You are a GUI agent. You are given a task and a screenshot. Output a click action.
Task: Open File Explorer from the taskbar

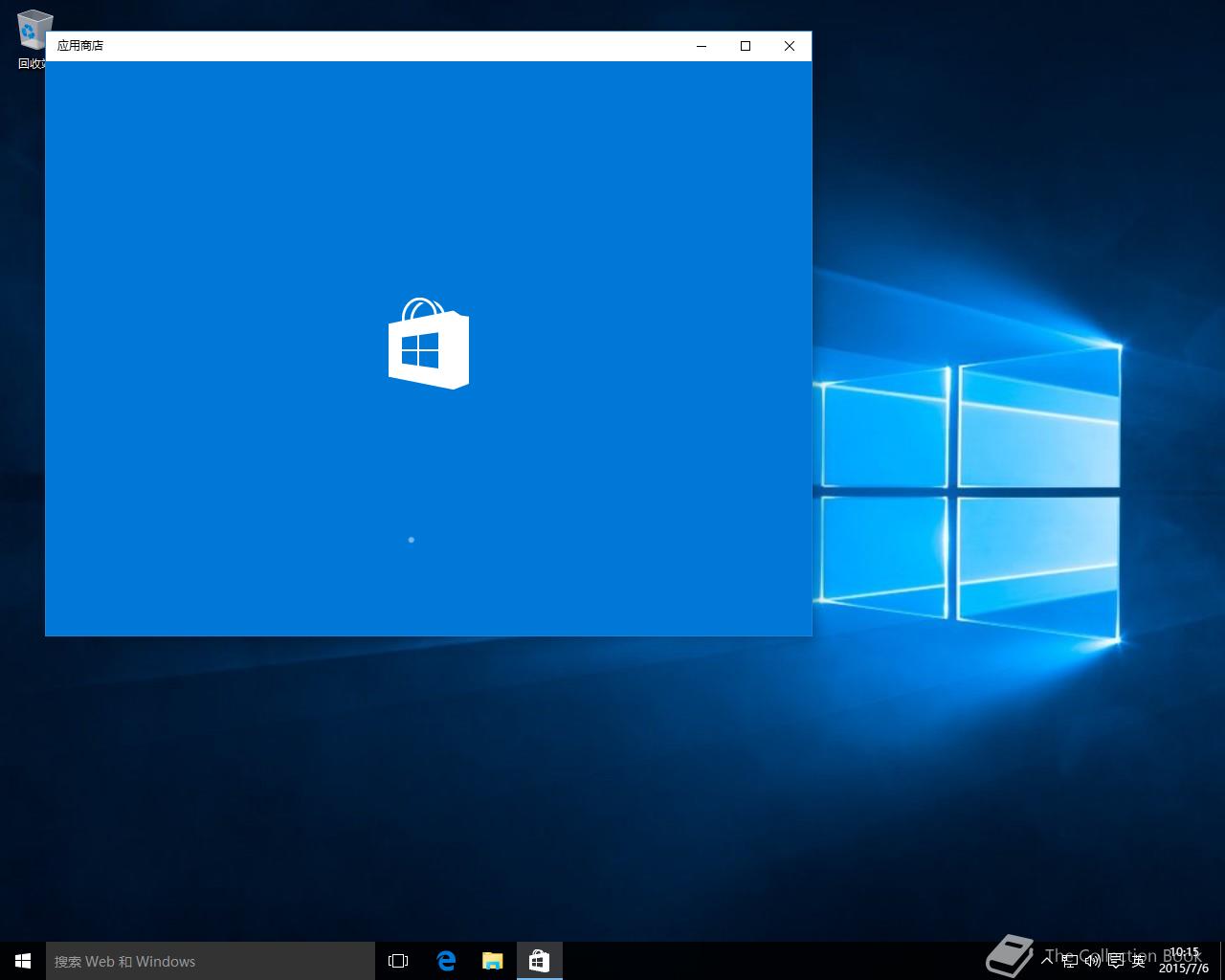tap(492, 961)
